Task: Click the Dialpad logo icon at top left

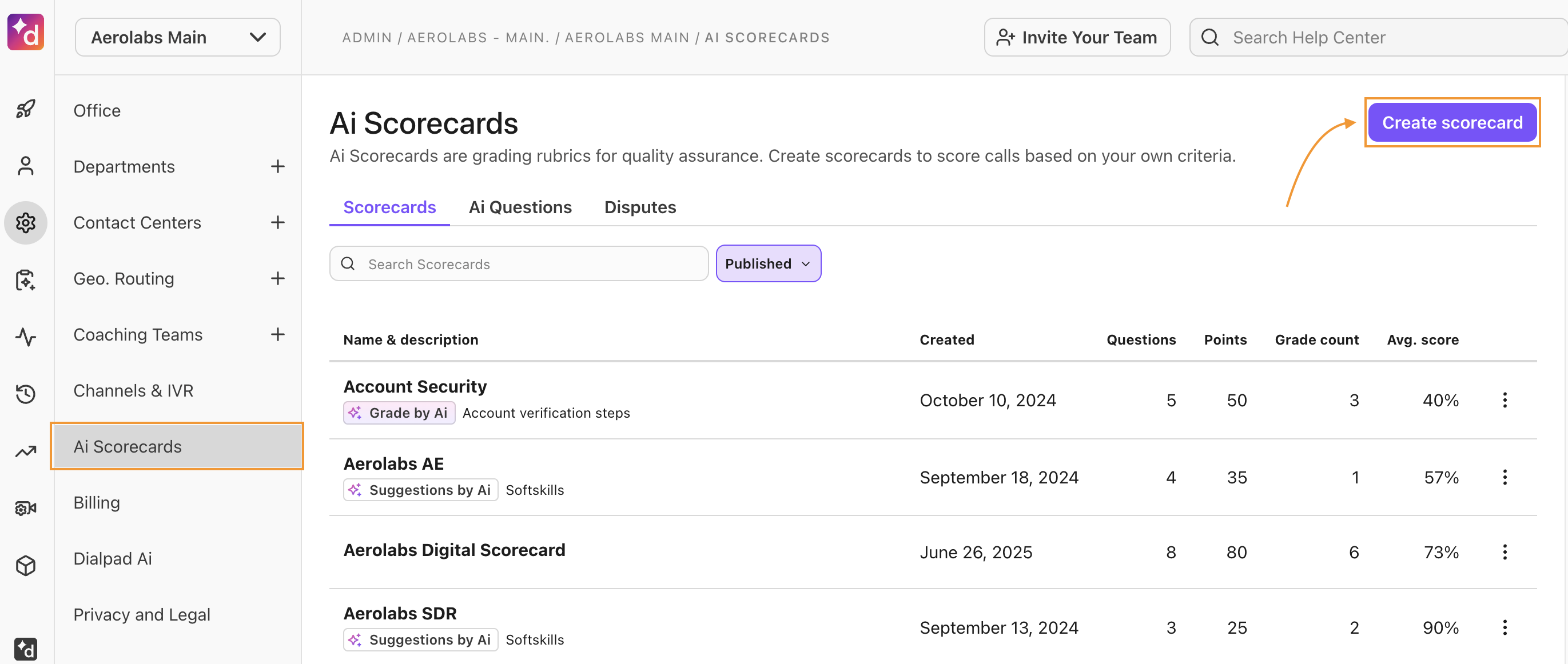Action: point(26,32)
